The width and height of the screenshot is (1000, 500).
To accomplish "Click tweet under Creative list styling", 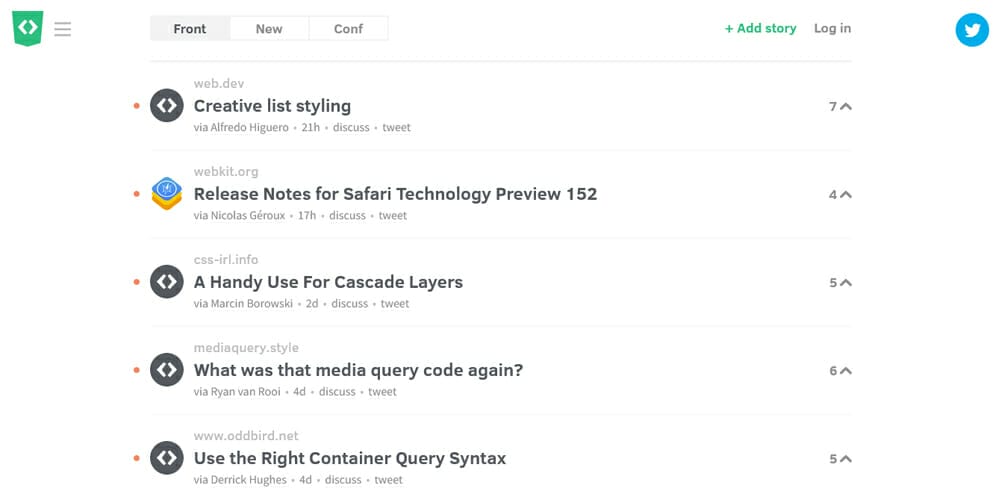I will pyautogui.click(x=397, y=128).
